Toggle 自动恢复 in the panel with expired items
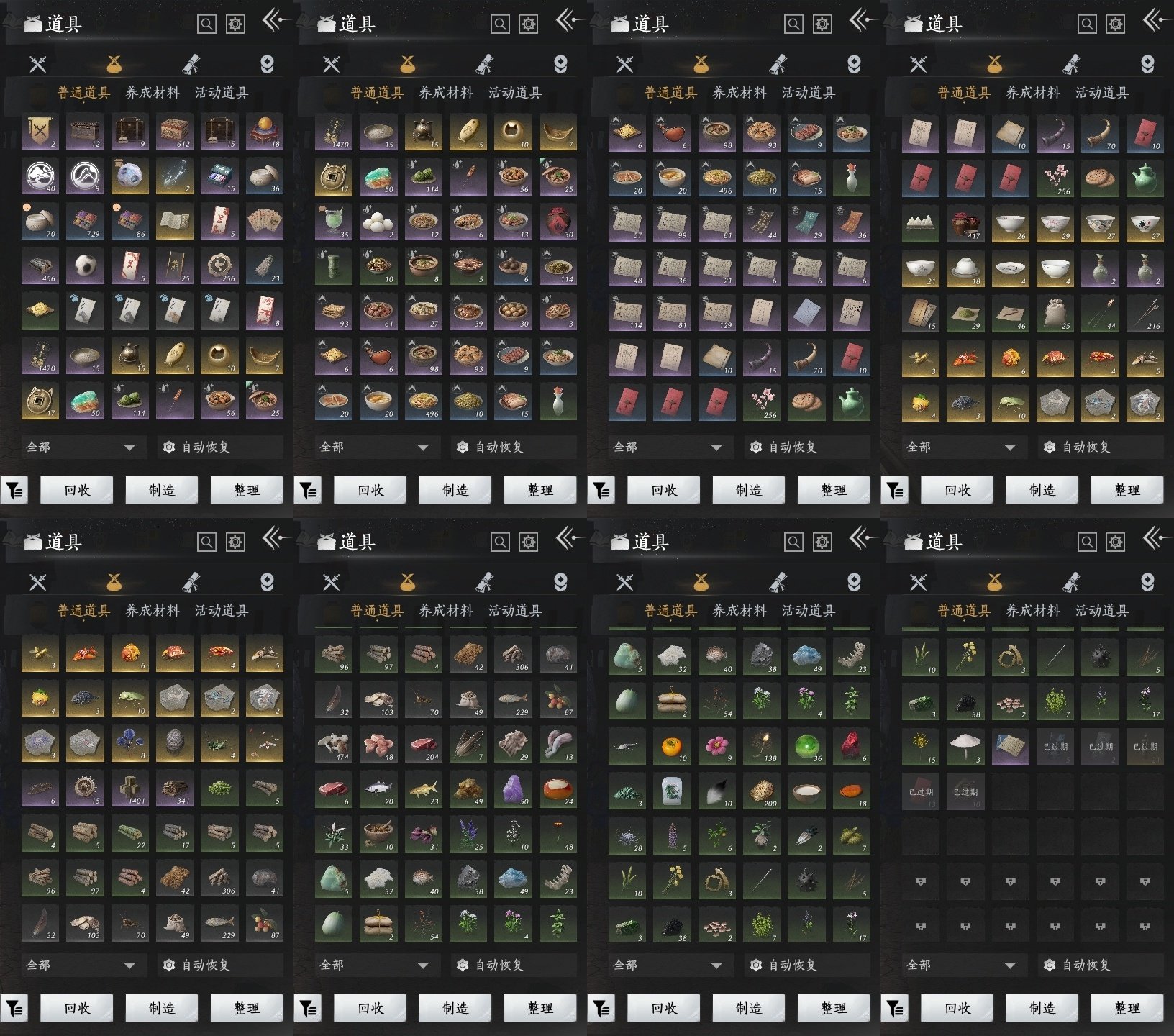 click(1078, 965)
